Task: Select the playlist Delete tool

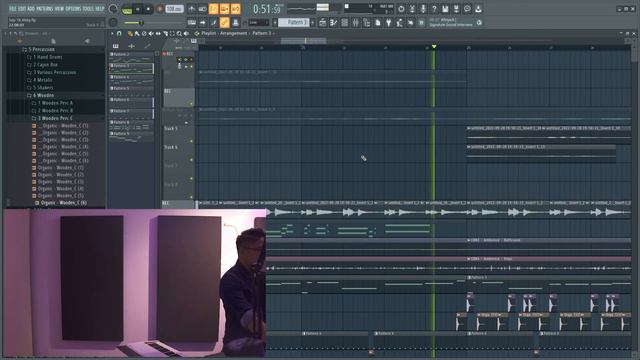Action: [x=144, y=33]
